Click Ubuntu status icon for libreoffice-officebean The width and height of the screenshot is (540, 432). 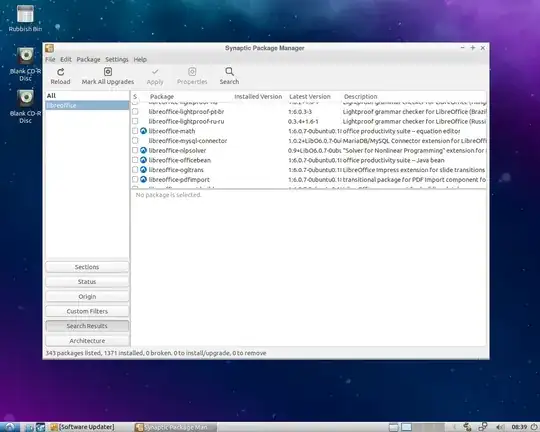143,160
